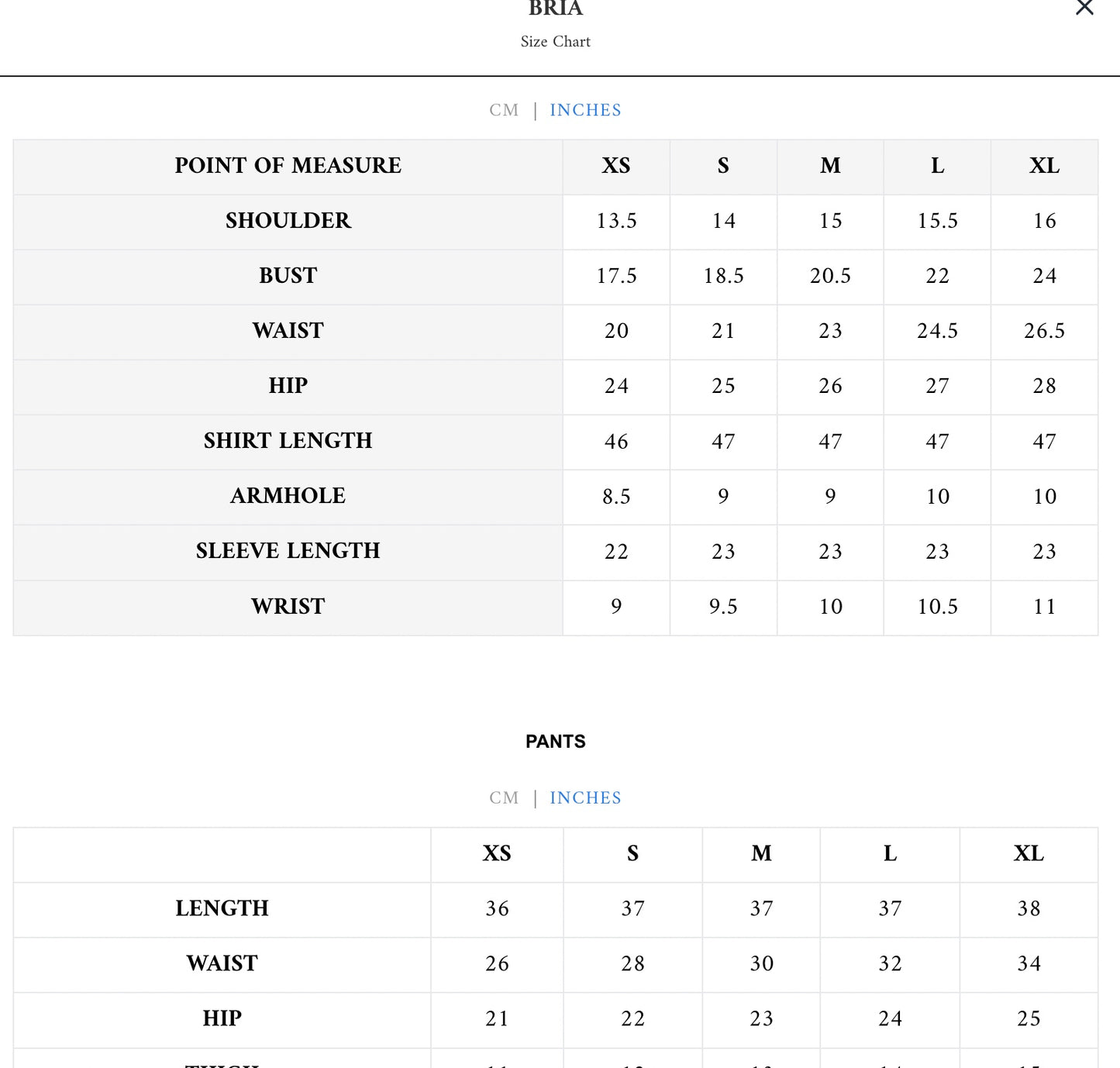This screenshot has width=1120, height=1068.
Task: Click the M column header in pants table
Action: click(x=761, y=853)
